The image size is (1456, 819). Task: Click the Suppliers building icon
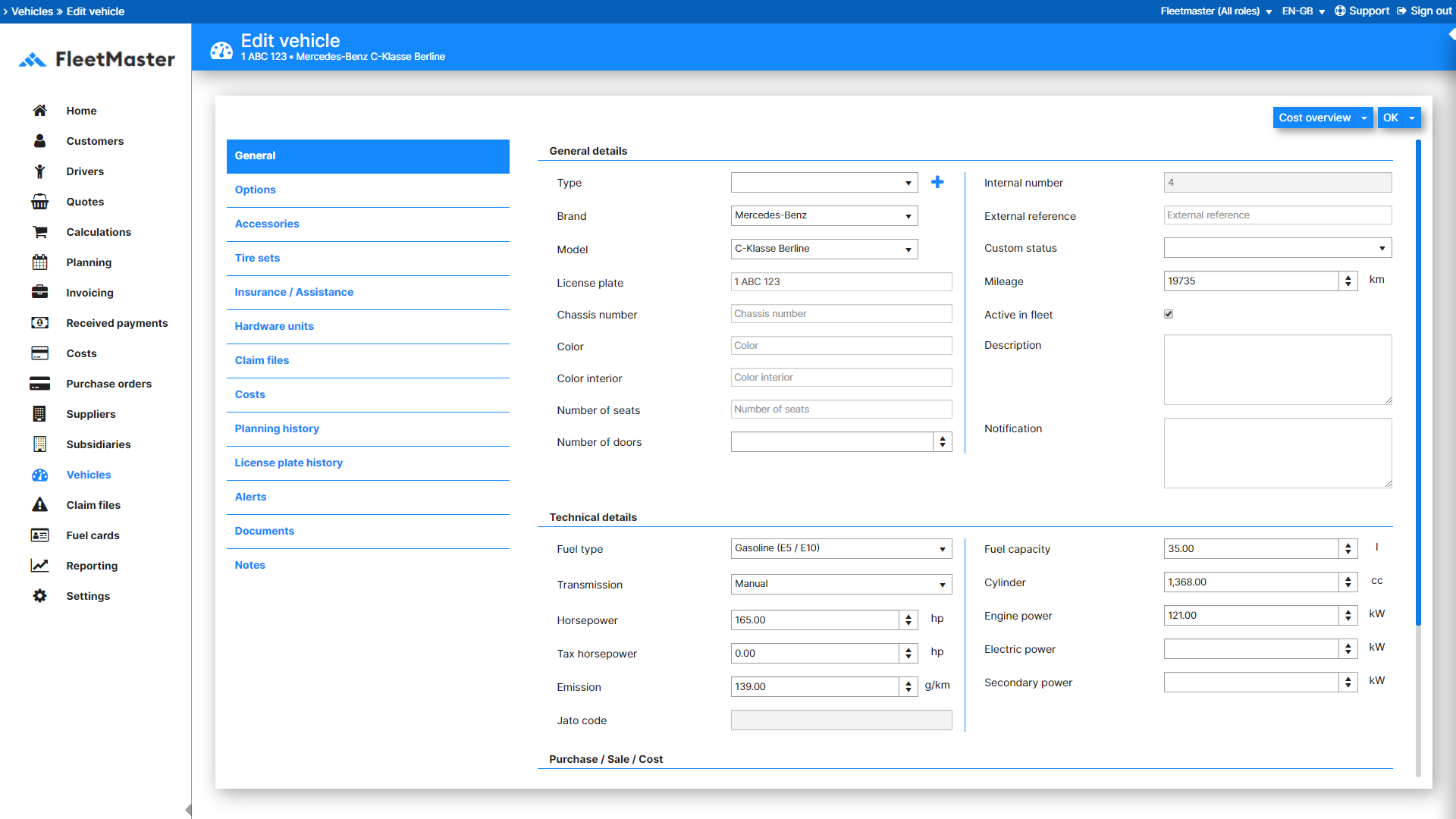click(40, 414)
